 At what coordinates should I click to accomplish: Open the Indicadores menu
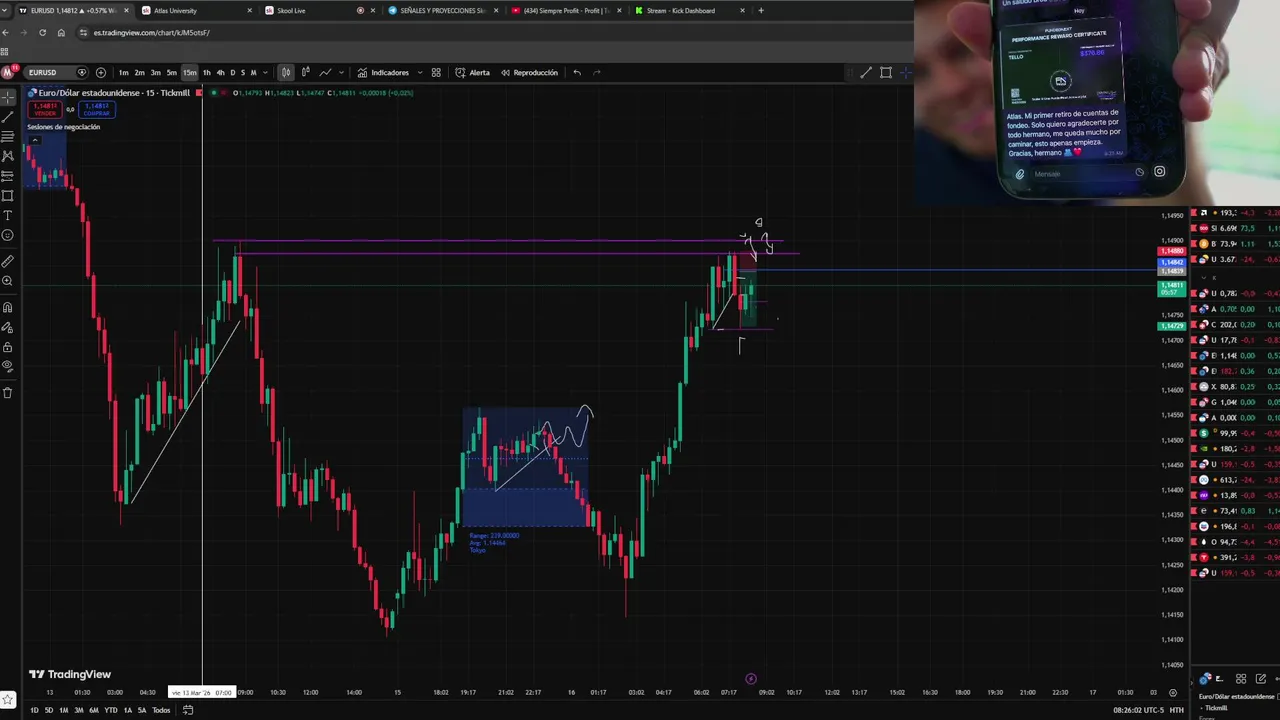[384, 72]
